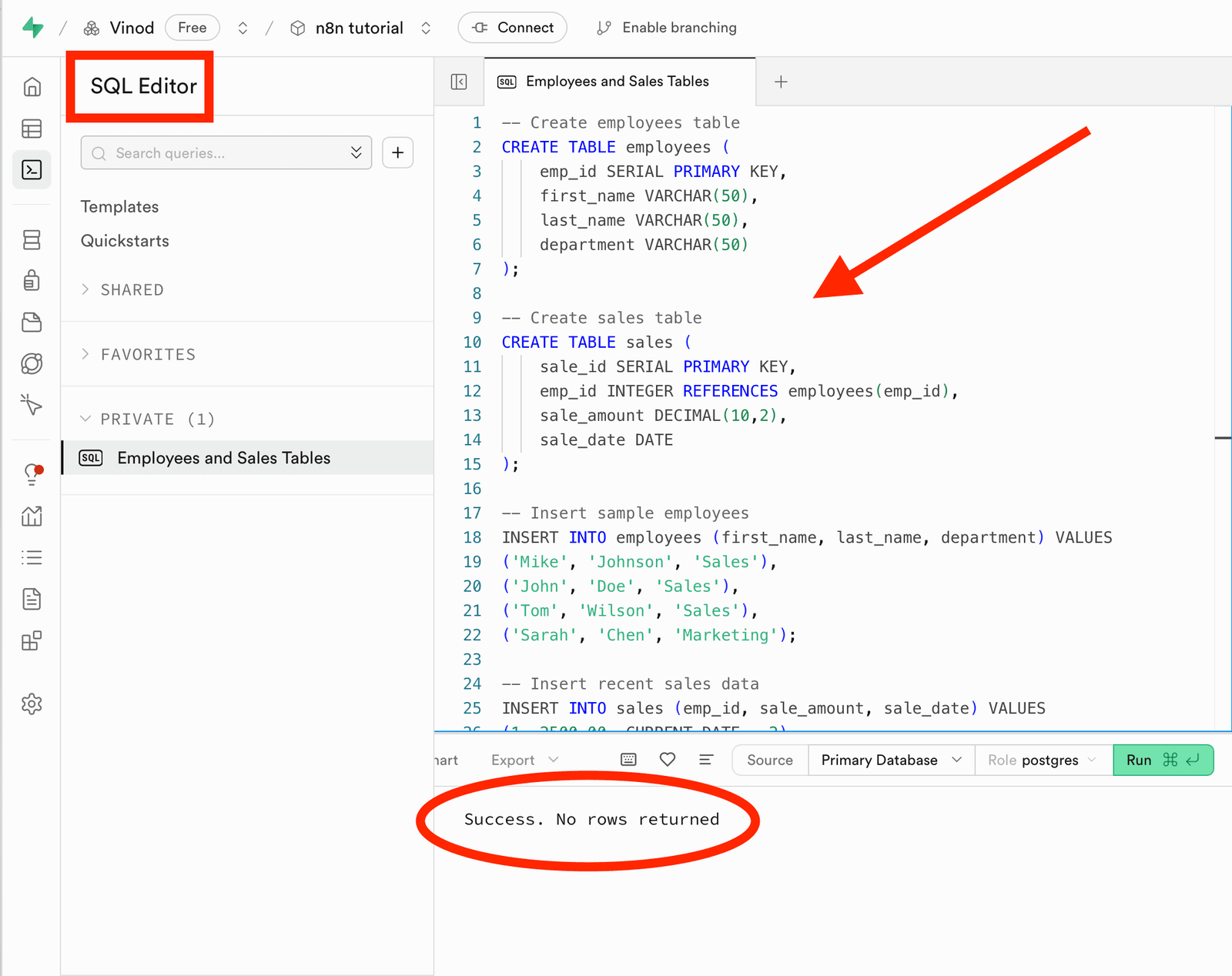This screenshot has height=976, width=1232.
Task: Open the n8n tutorial project switcher chevrons
Action: (x=426, y=28)
